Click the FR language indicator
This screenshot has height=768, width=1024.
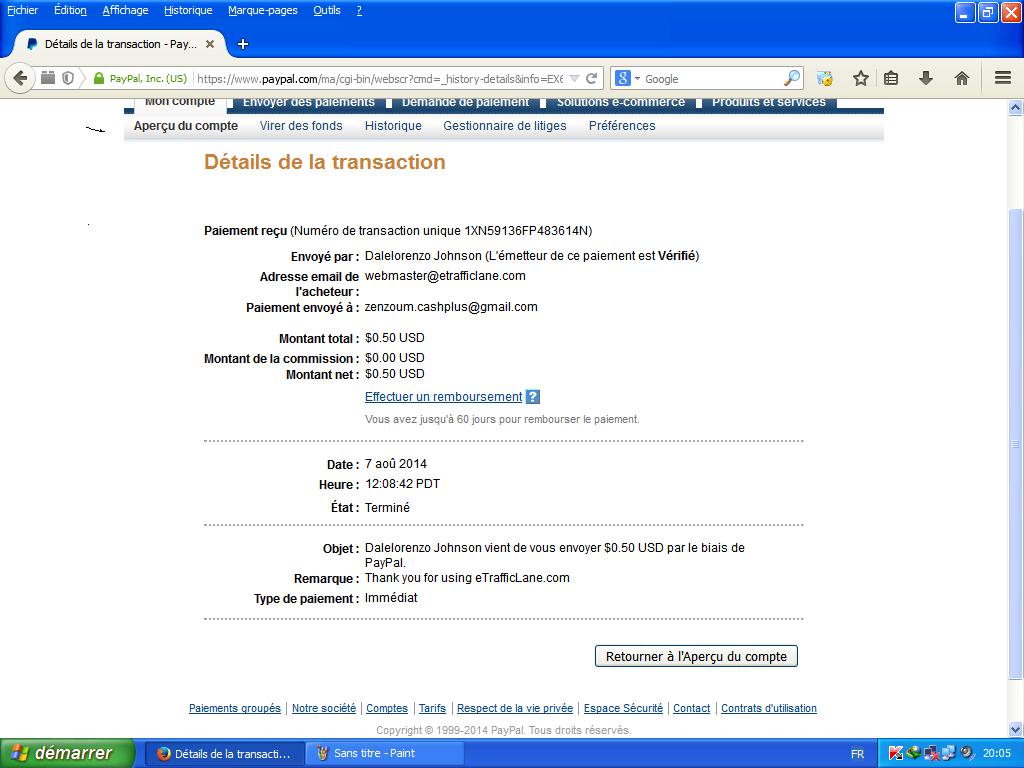point(857,754)
